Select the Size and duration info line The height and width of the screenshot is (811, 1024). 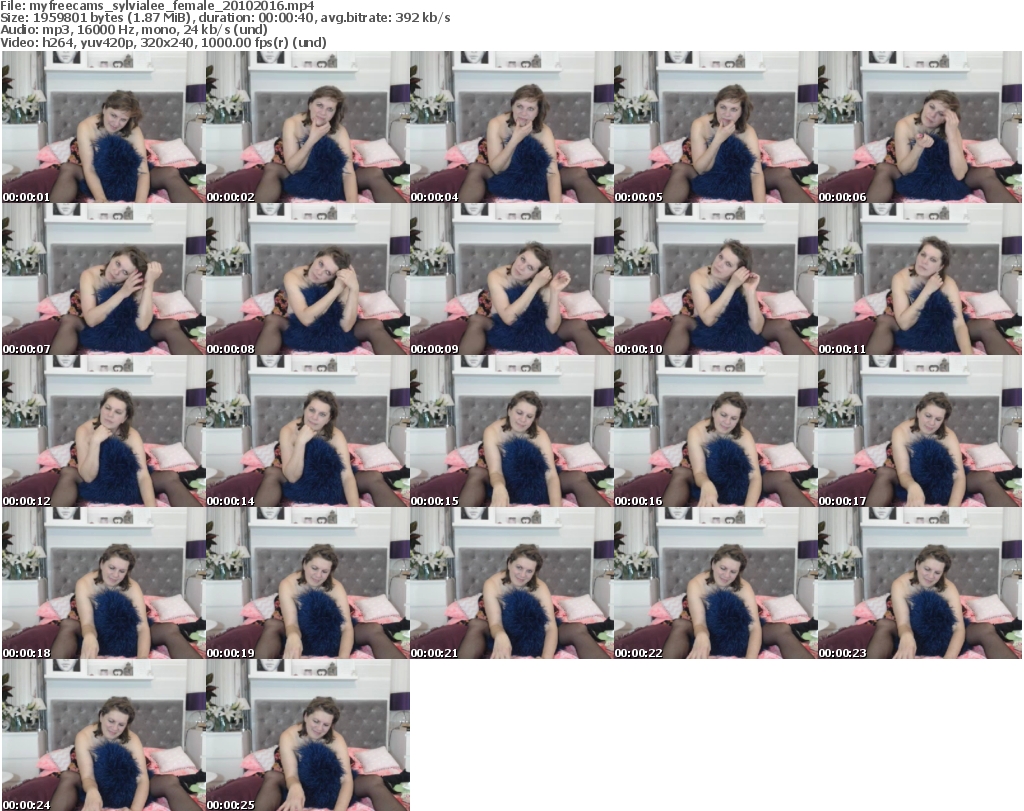pos(225,18)
